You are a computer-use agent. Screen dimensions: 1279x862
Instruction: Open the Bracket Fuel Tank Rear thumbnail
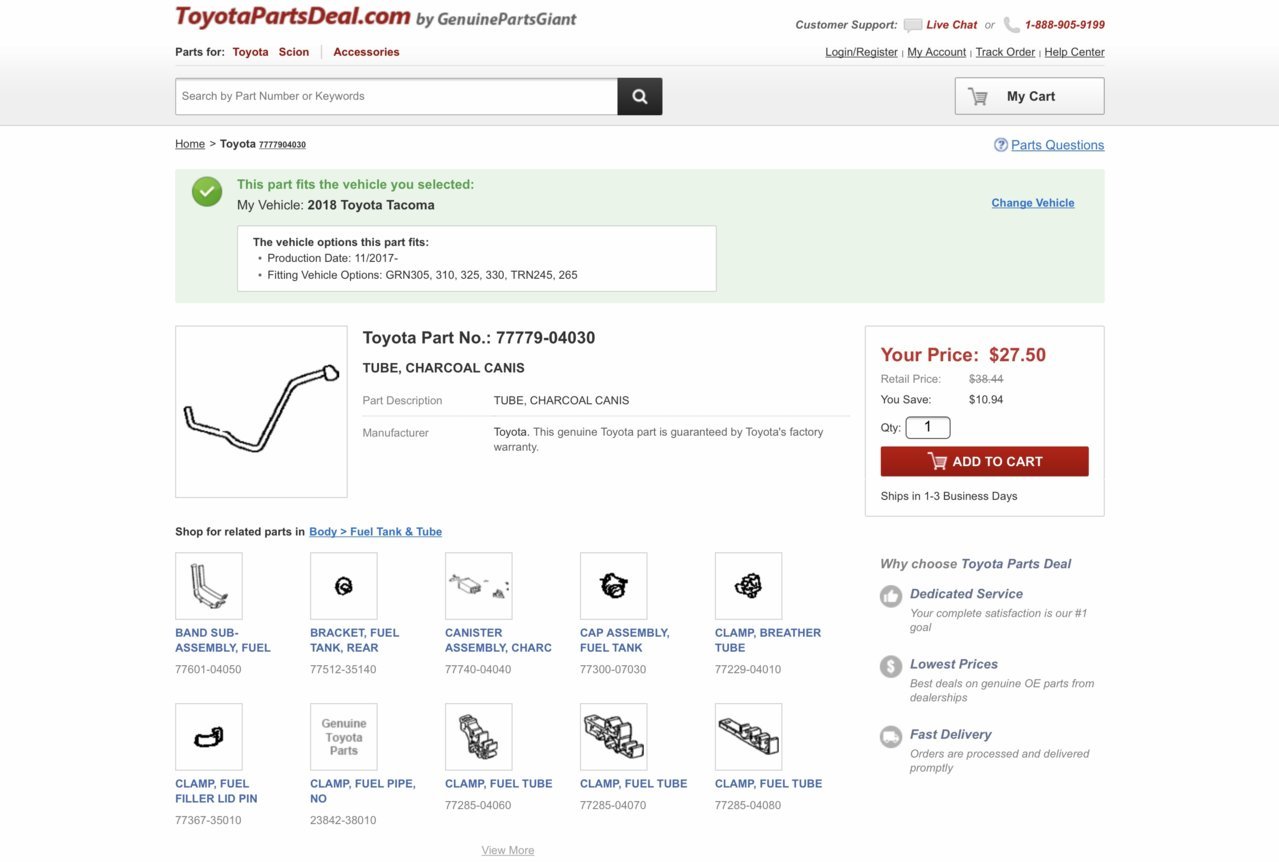click(x=344, y=586)
